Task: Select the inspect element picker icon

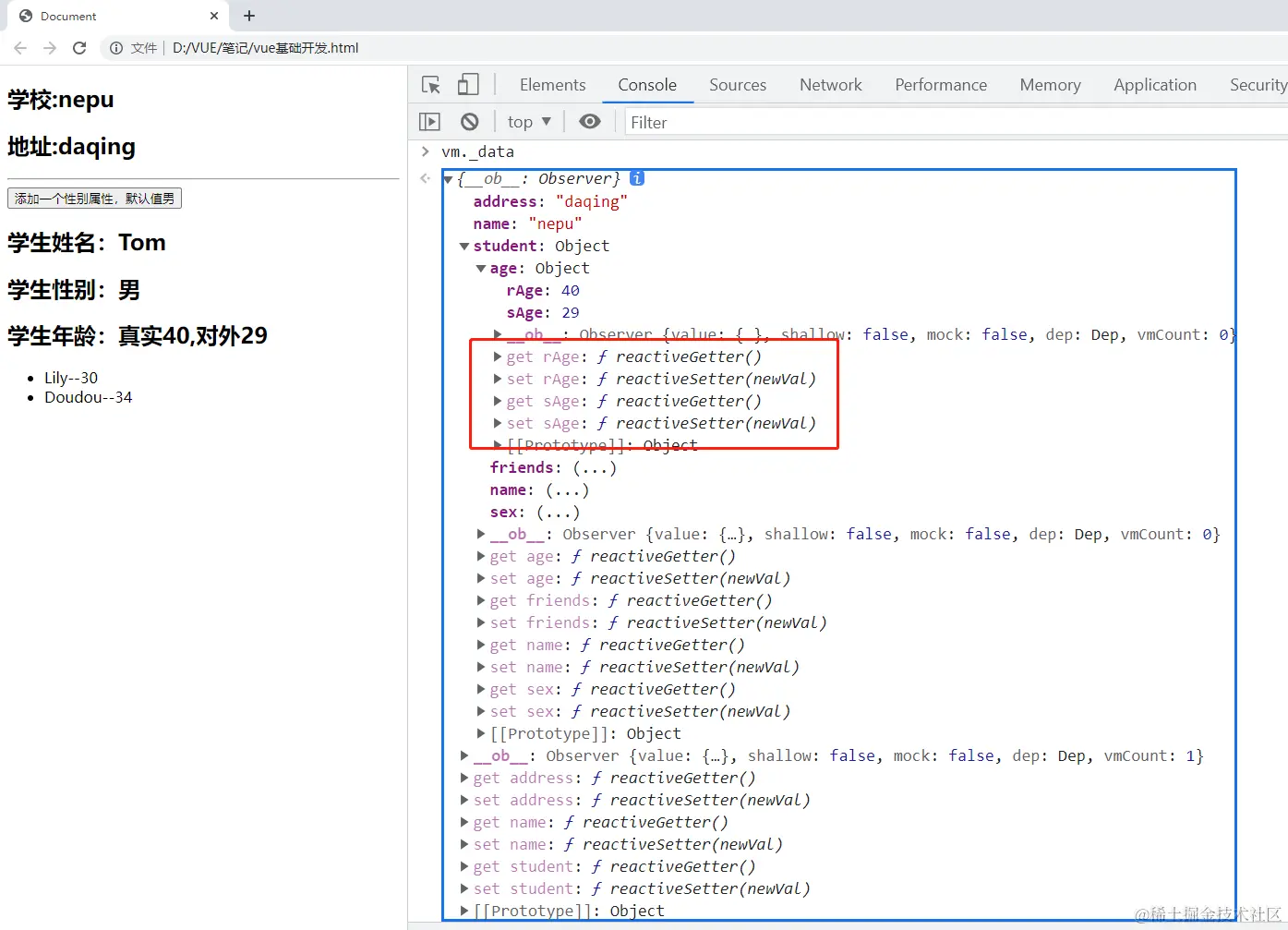Action: 431,85
